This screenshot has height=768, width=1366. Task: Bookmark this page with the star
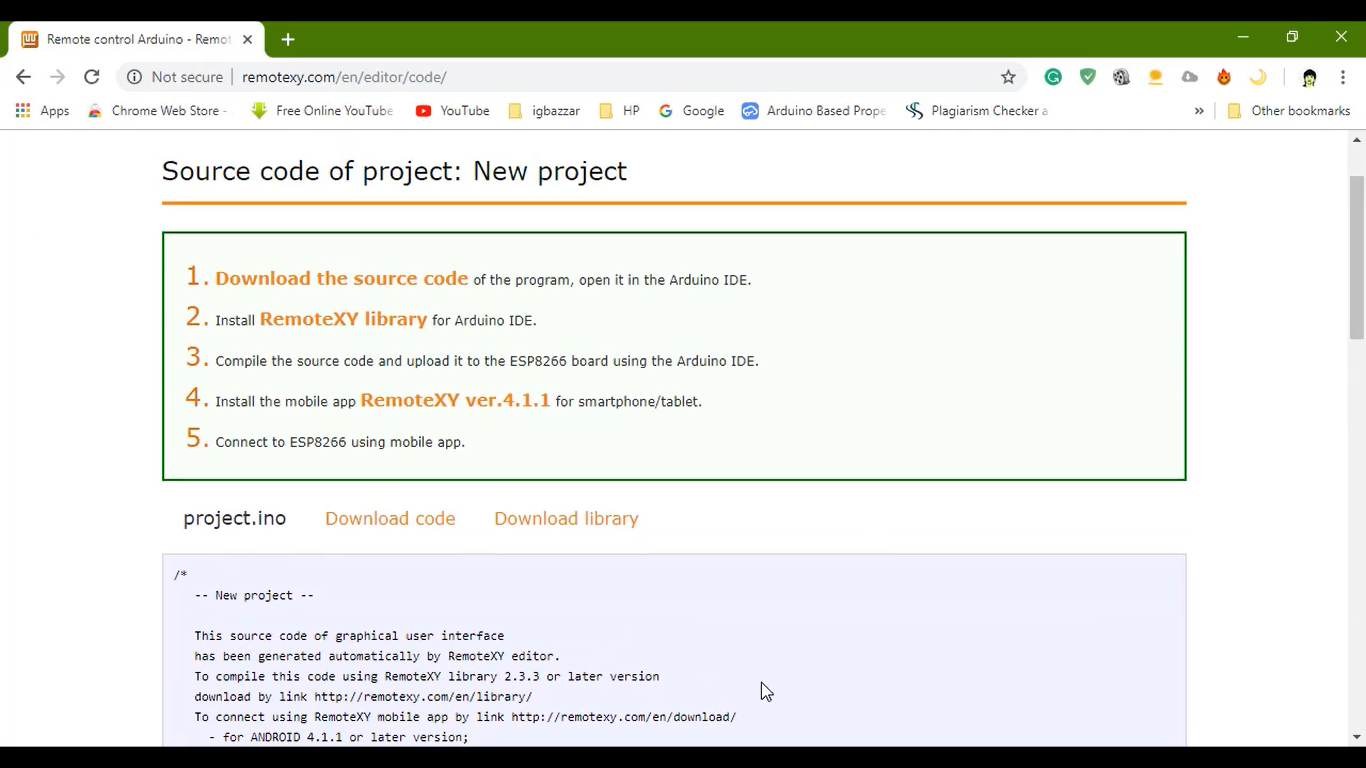[1009, 77]
